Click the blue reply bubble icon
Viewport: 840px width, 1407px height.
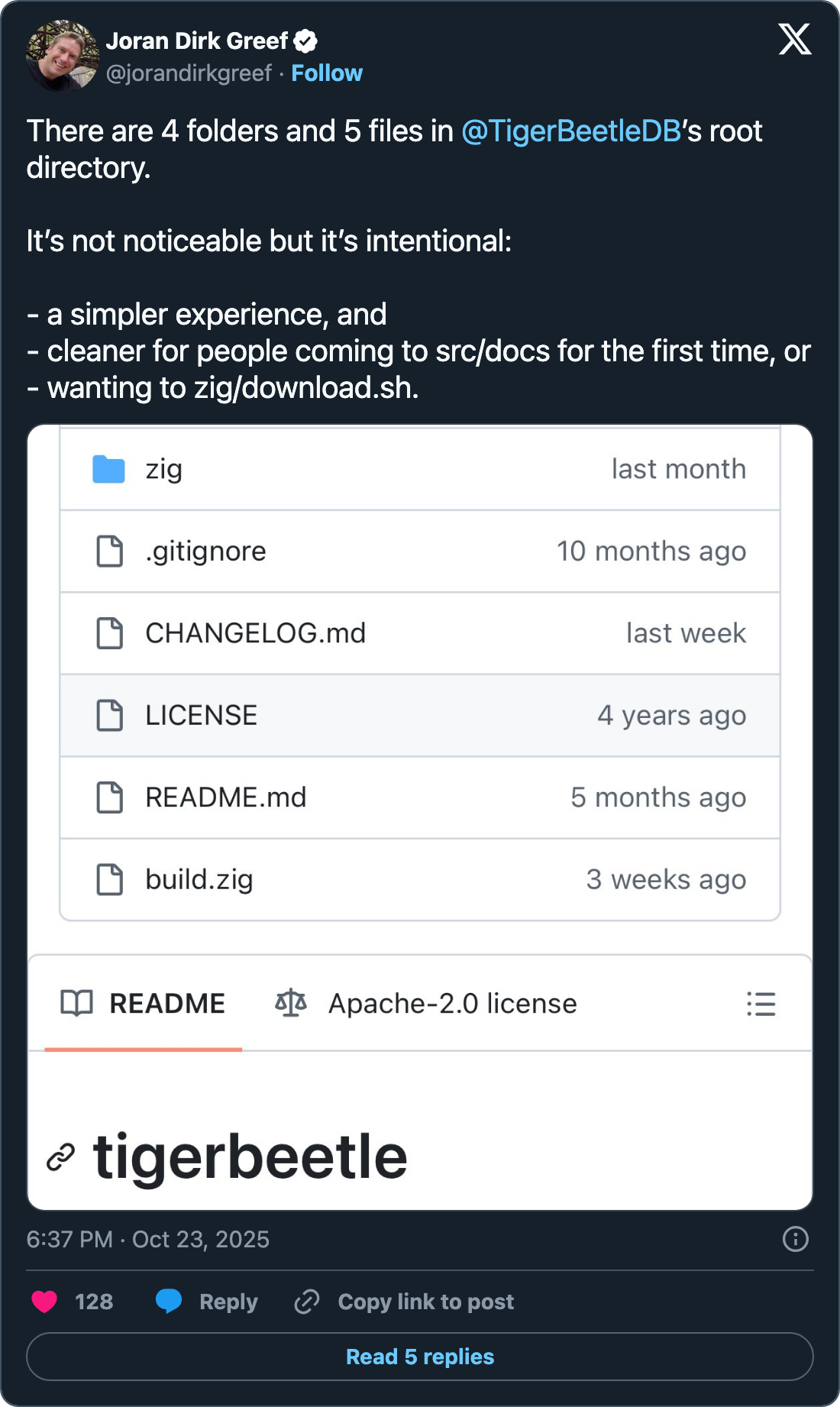click(x=169, y=1301)
